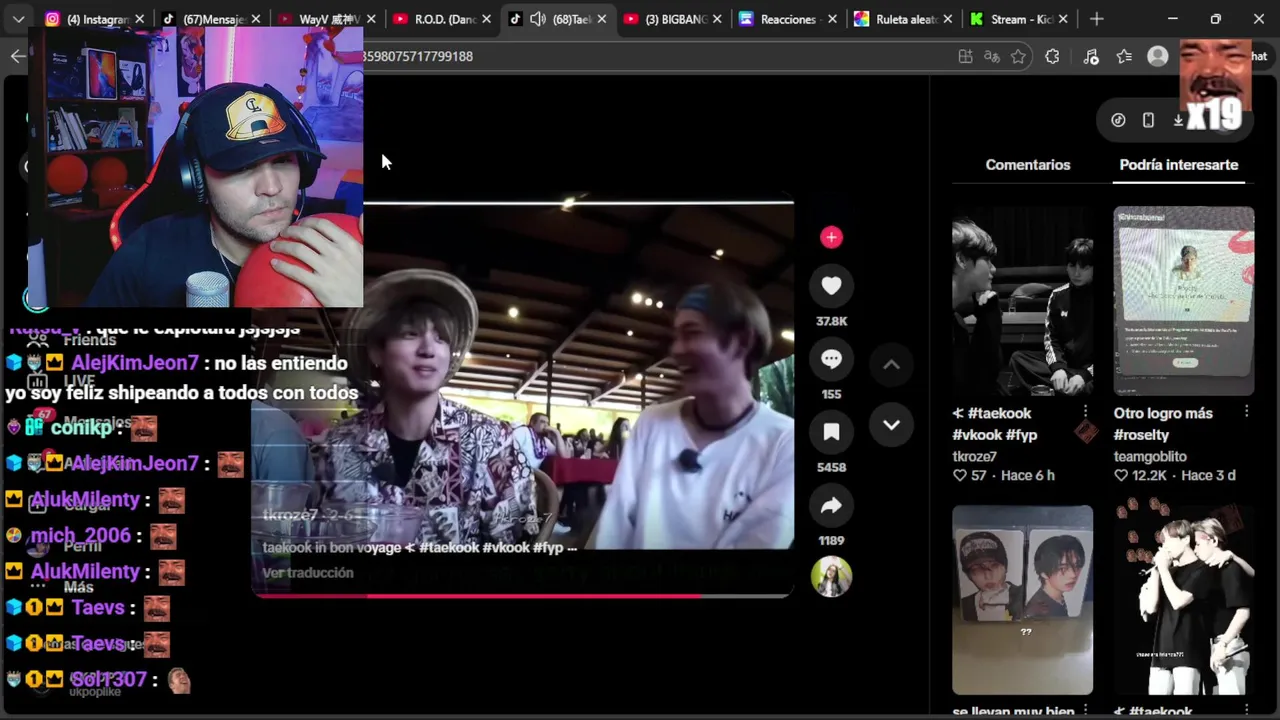
Task: Open the black-and-white taekook thumbnail
Action: 1022,301
